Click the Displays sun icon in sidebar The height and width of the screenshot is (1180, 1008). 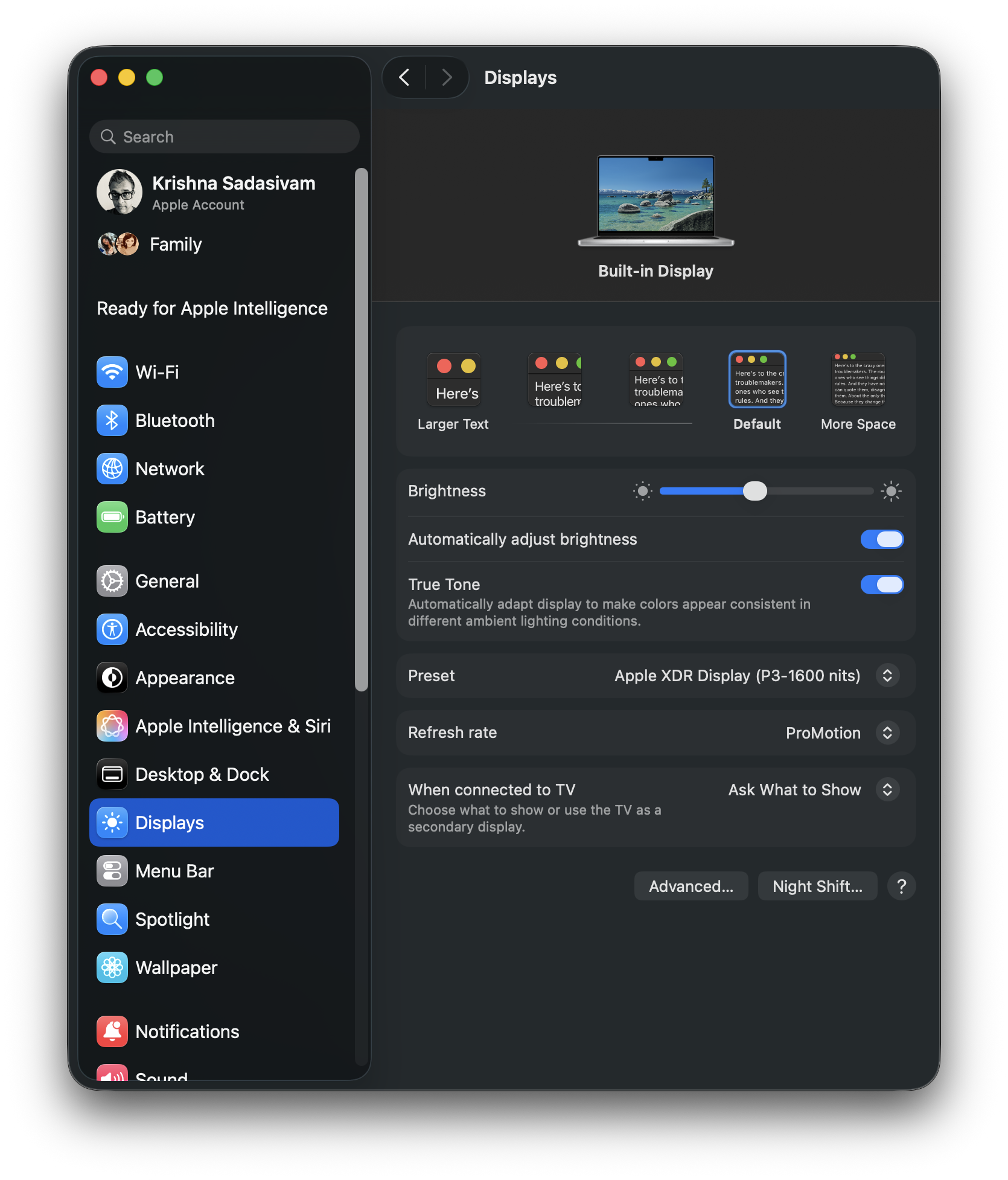[x=112, y=822]
